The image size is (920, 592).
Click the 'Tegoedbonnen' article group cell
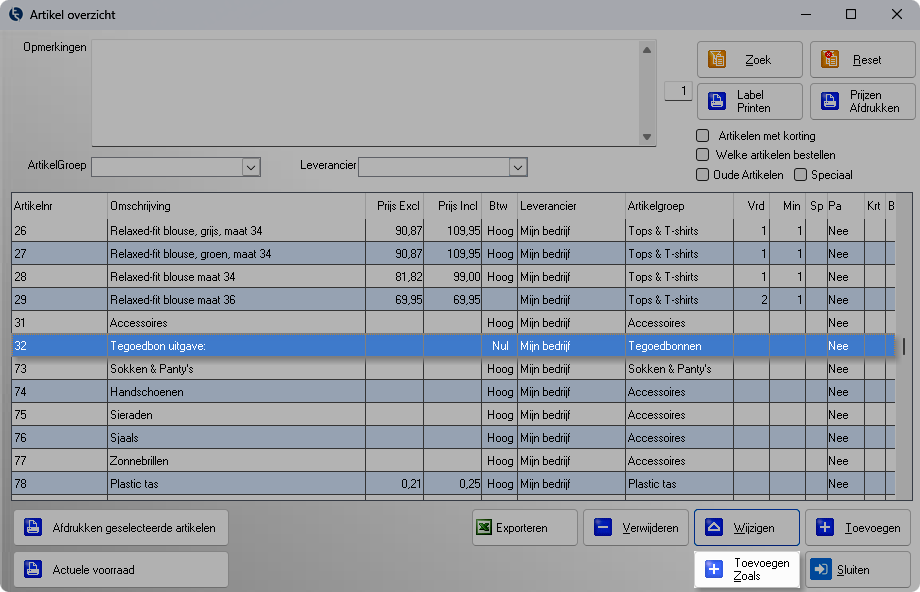pos(679,346)
